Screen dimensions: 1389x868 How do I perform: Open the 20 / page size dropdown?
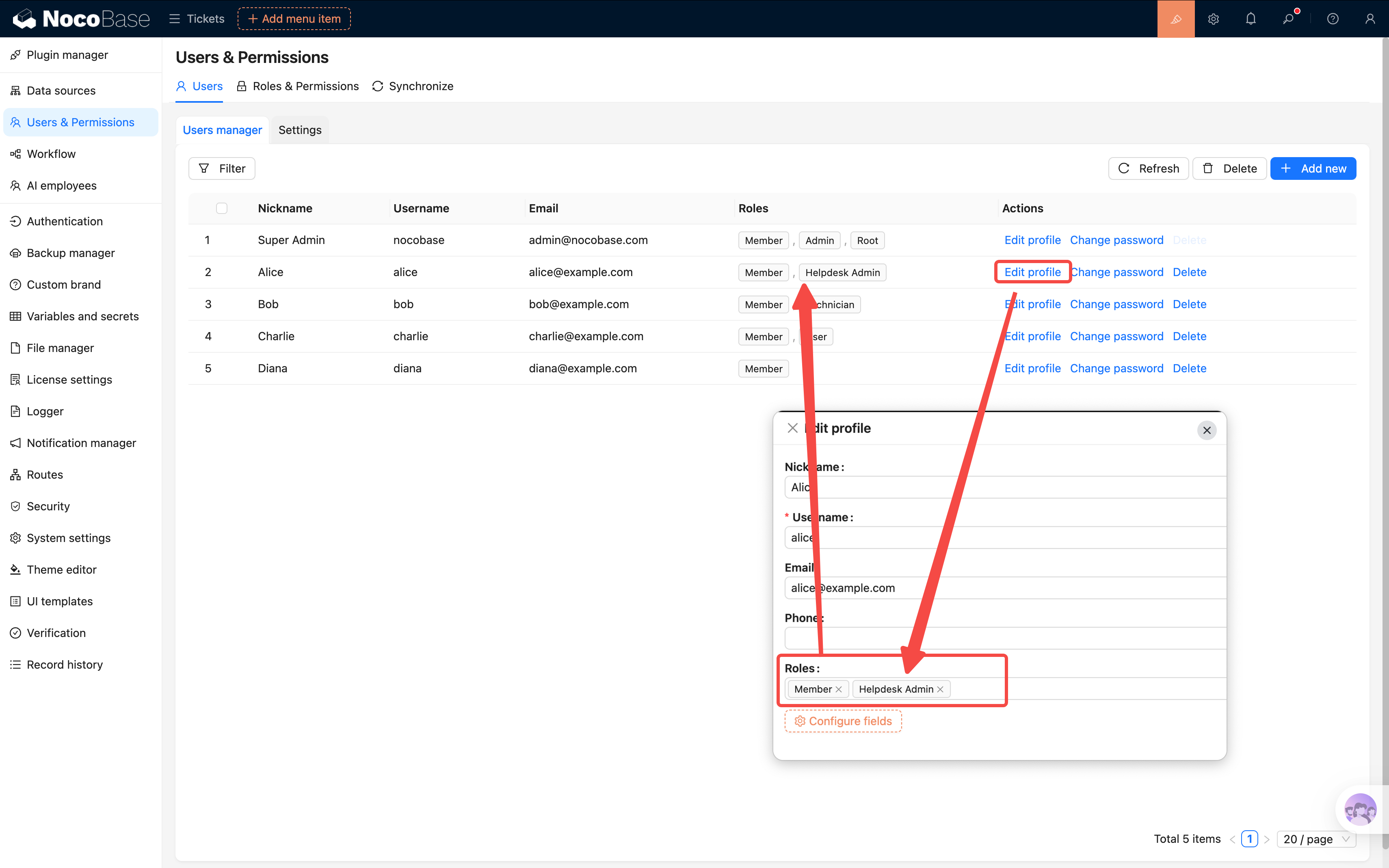1315,839
